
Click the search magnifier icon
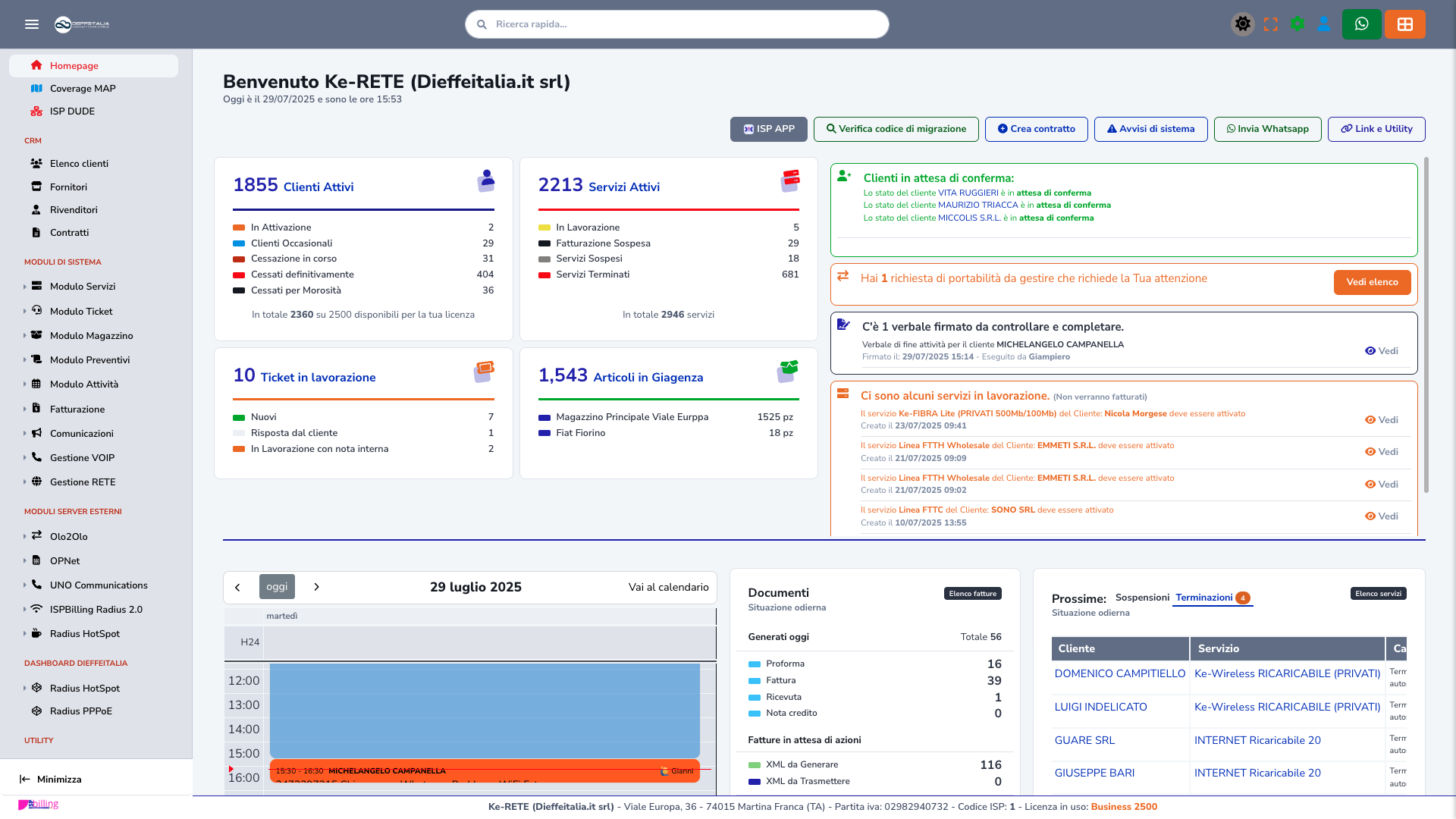[x=482, y=24]
